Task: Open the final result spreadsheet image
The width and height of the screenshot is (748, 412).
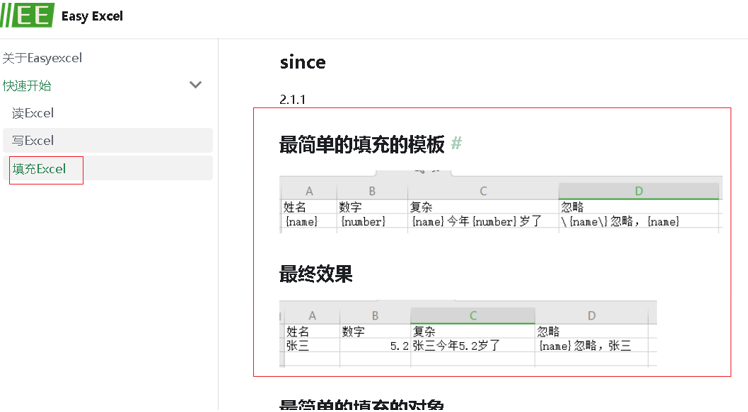Action: point(468,333)
